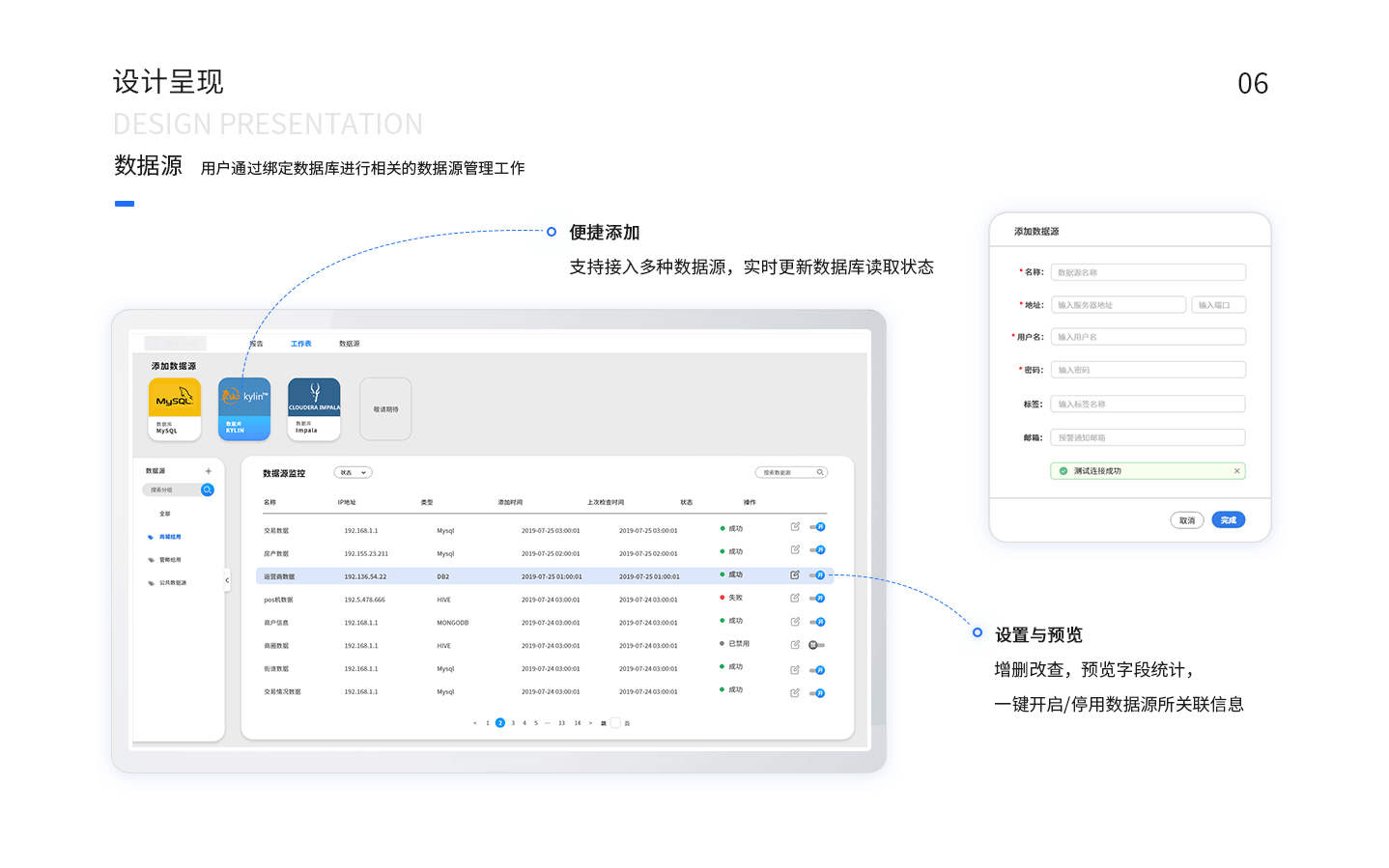This screenshot has width=1389, height=868.
Task: Add a new group with the plus icon
Action: click(x=208, y=471)
